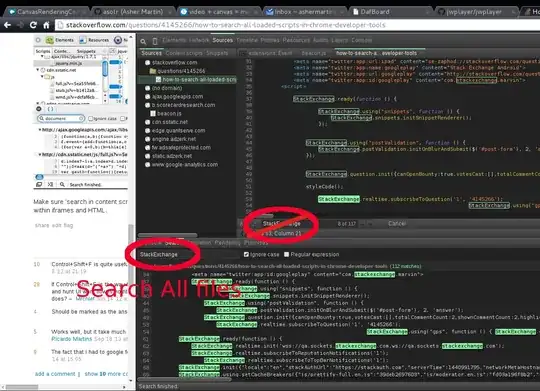540x391 pixels.
Task: Click the Elements panel icon in old DevTools
Action: pyautogui.click(x=50, y=40)
